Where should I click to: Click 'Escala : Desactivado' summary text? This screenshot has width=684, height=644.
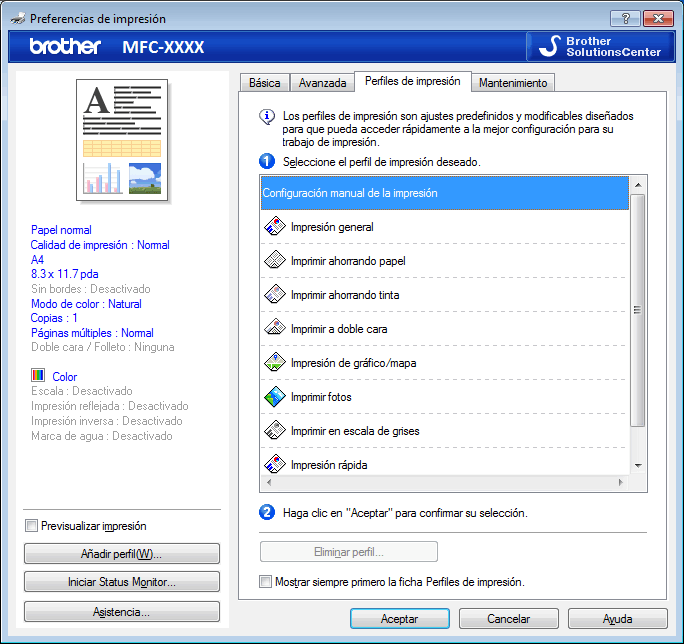tap(82, 391)
